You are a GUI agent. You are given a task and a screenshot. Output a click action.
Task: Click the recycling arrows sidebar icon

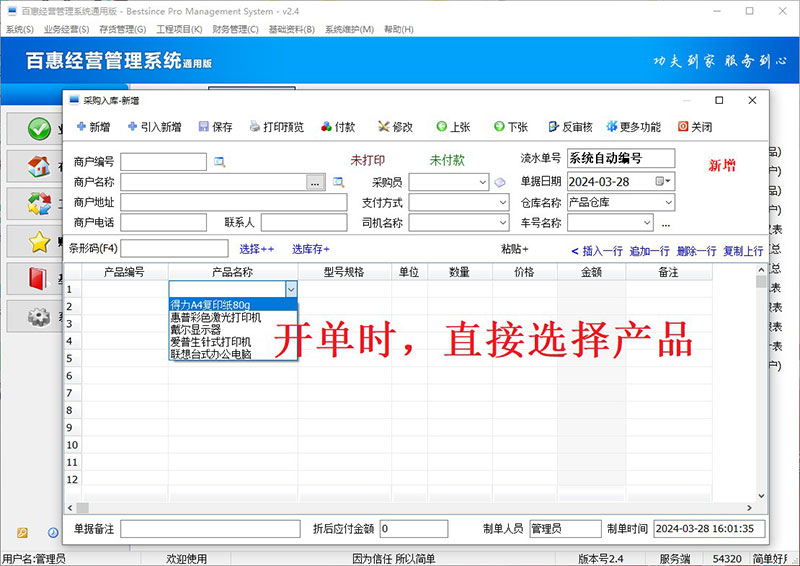click(39, 204)
